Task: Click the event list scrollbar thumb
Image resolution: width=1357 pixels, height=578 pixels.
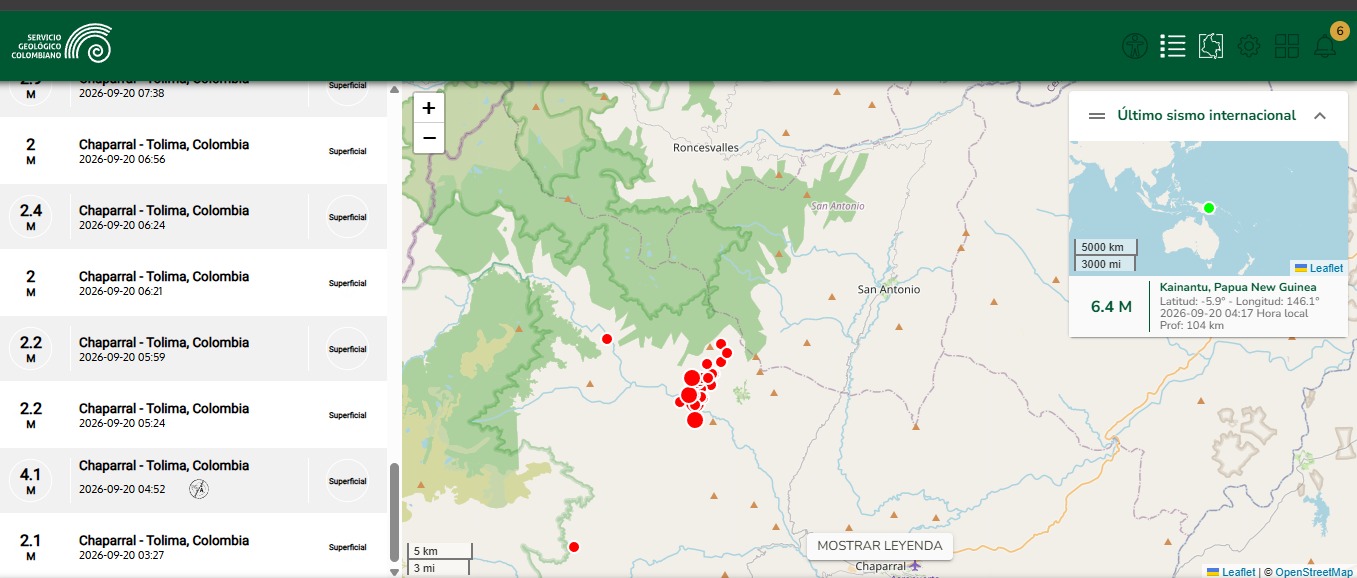Action: 394,511
